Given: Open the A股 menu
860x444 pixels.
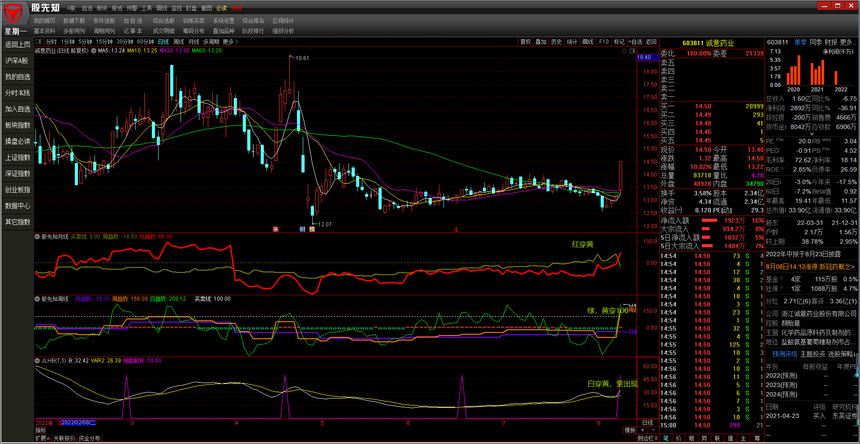Looking at the screenshot, I should tap(71, 8).
